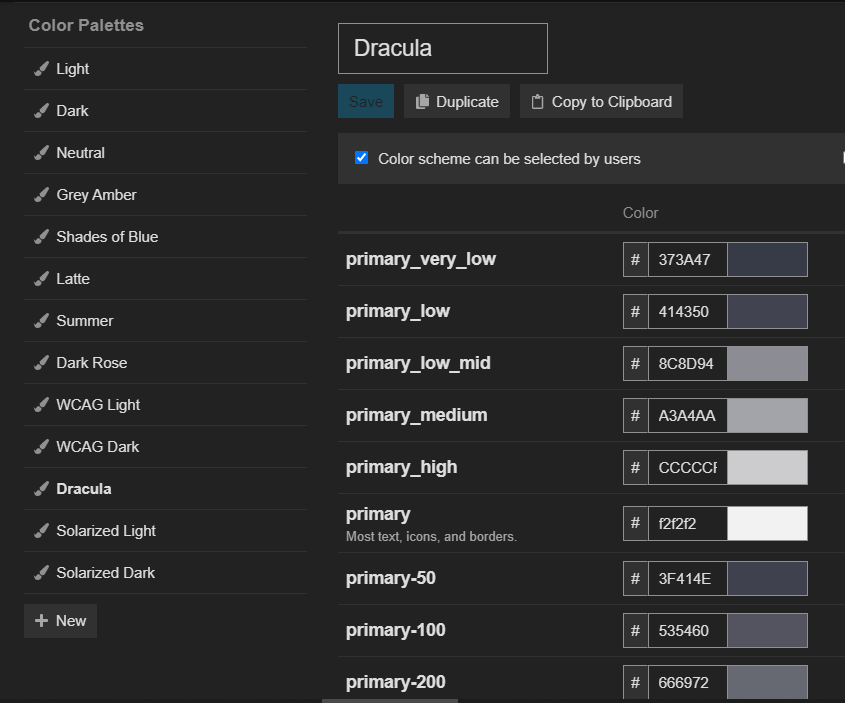Click Copy to Clipboard button
The image size is (845, 703).
[x=601, y=101]
